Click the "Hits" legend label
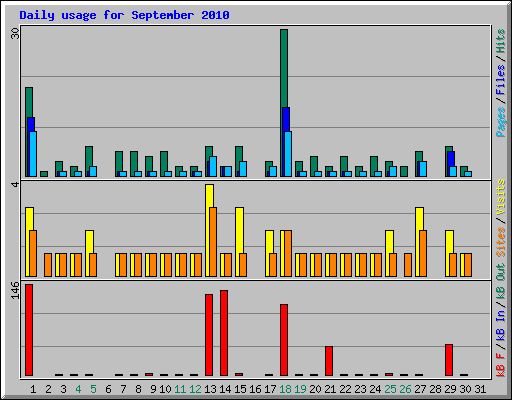512x400 pixels. coord(500,42)
